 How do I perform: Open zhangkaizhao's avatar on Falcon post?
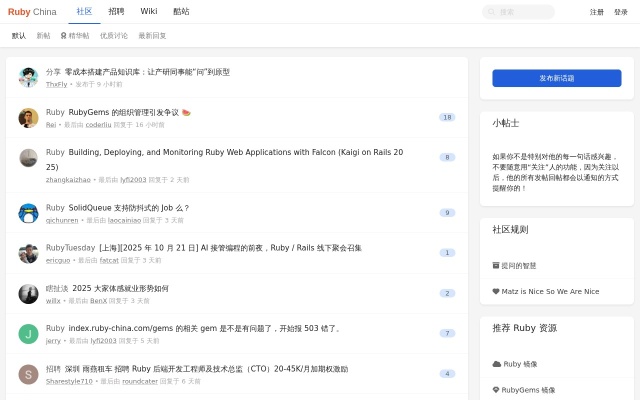coord(28,158)
